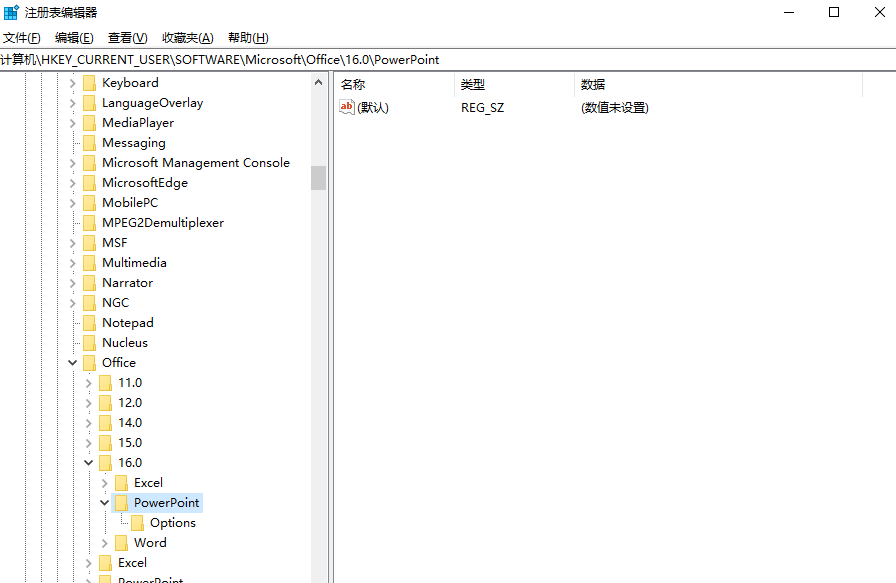Click the Registry Editor title bar icon
The image size is (896, 583).
pos(10,11)
